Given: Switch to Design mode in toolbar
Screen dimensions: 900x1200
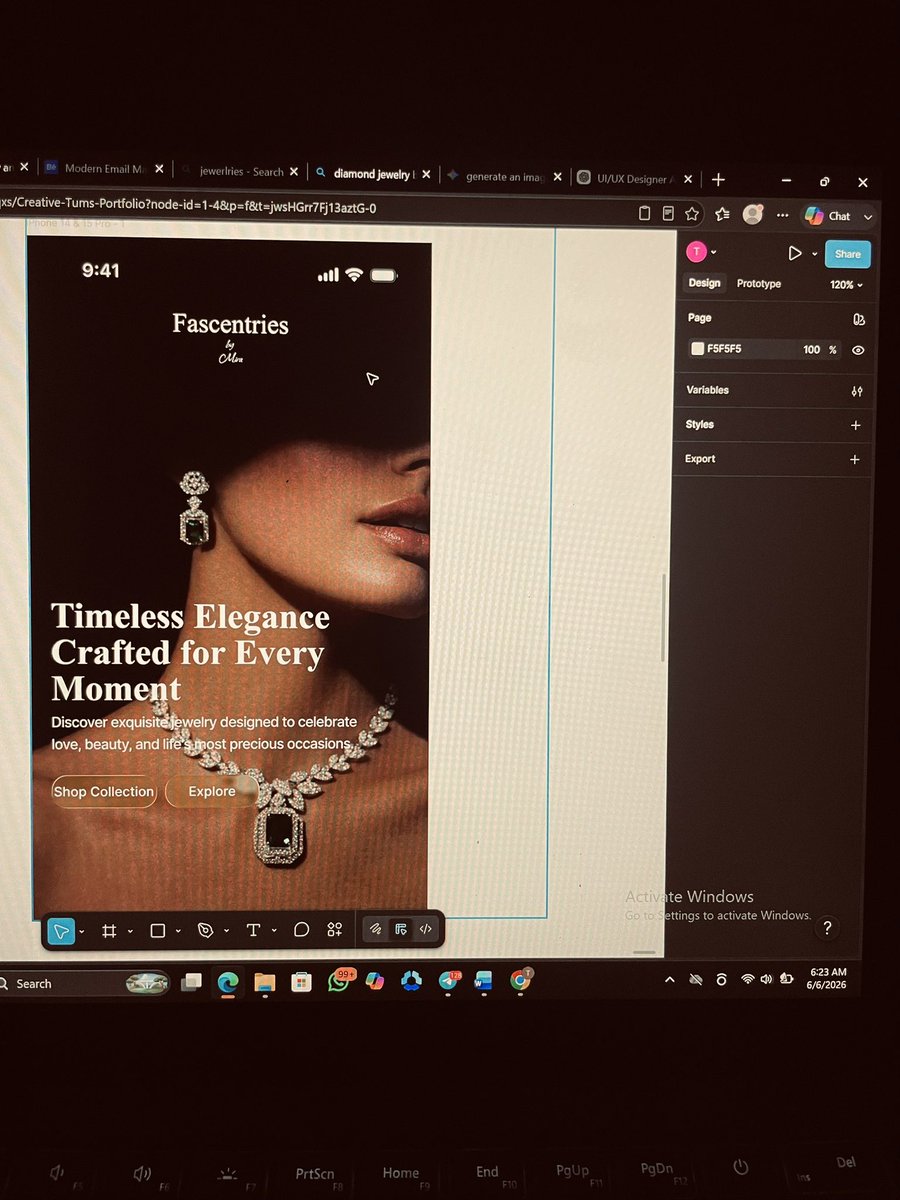Looking at the screenshot, I should click(x=400, y=929).
